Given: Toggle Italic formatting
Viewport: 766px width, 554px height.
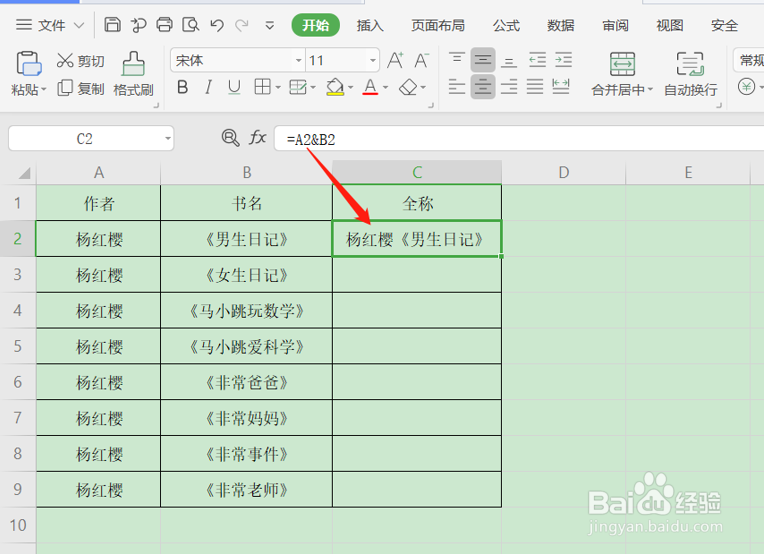Looking at the screenshot, I should coord(209,87).
